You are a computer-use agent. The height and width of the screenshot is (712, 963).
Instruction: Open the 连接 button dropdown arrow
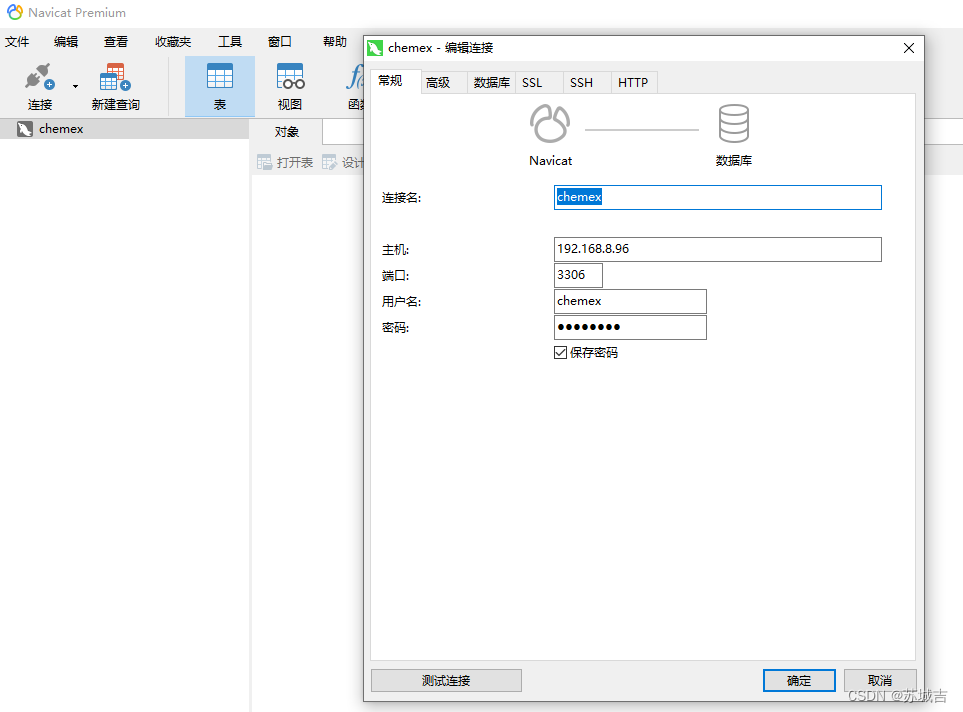tap(74, 84)
